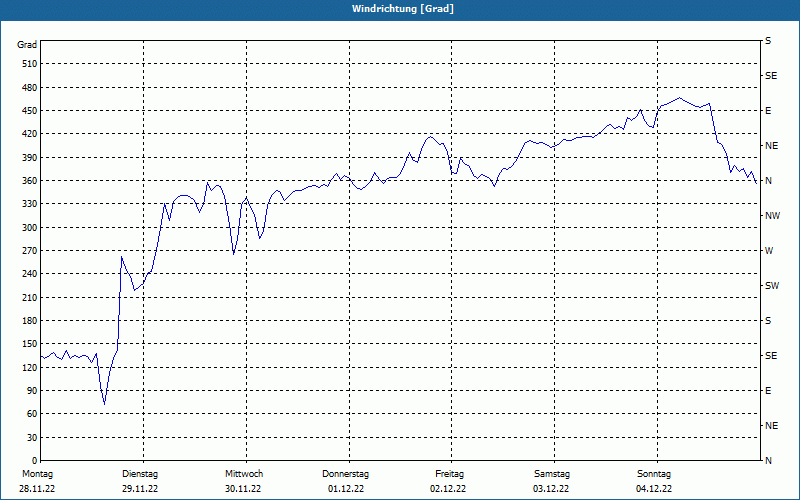Click the chart title 'Windrichtung [Grad]'

coord(403,9)
